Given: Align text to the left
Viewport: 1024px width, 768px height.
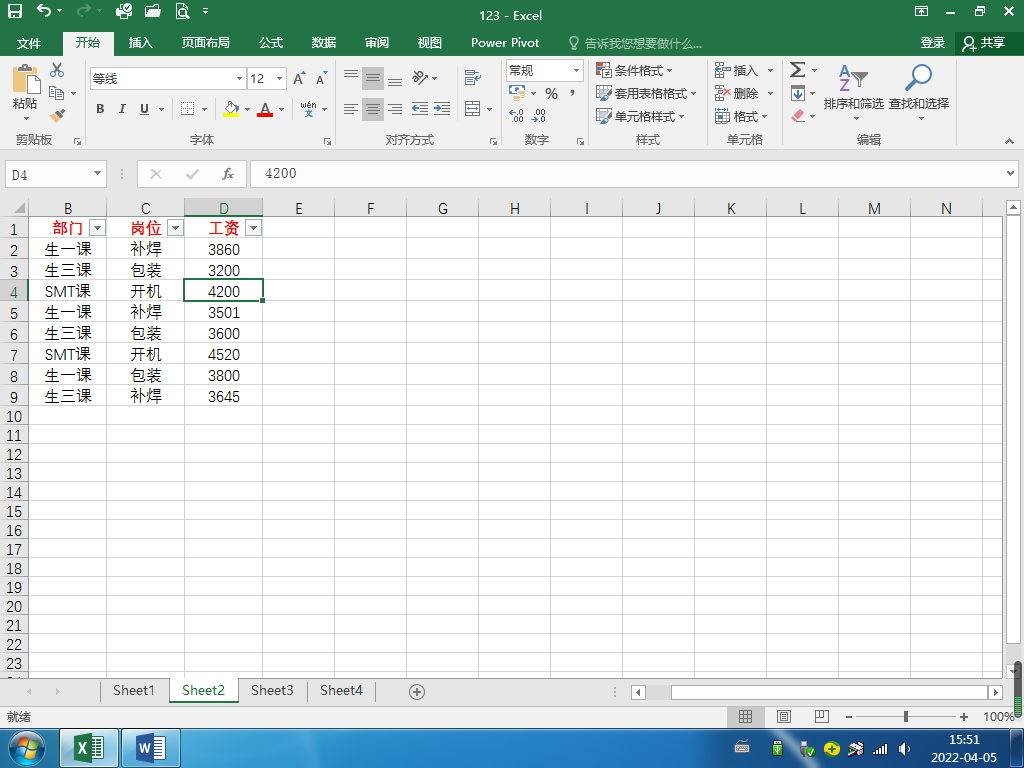Looking at the screenshot, I should (351, 109).
